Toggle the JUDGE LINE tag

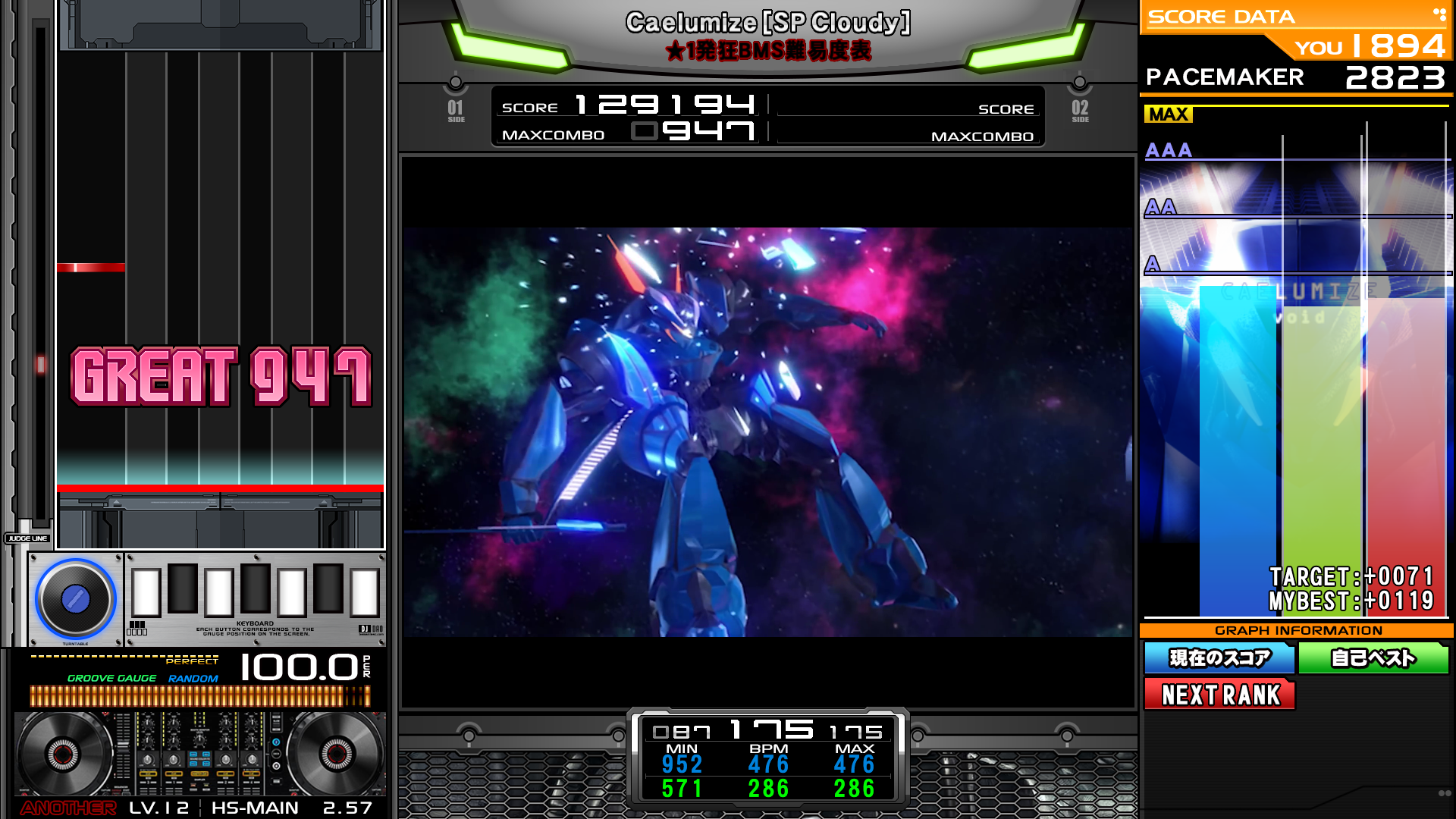(28, 538)
